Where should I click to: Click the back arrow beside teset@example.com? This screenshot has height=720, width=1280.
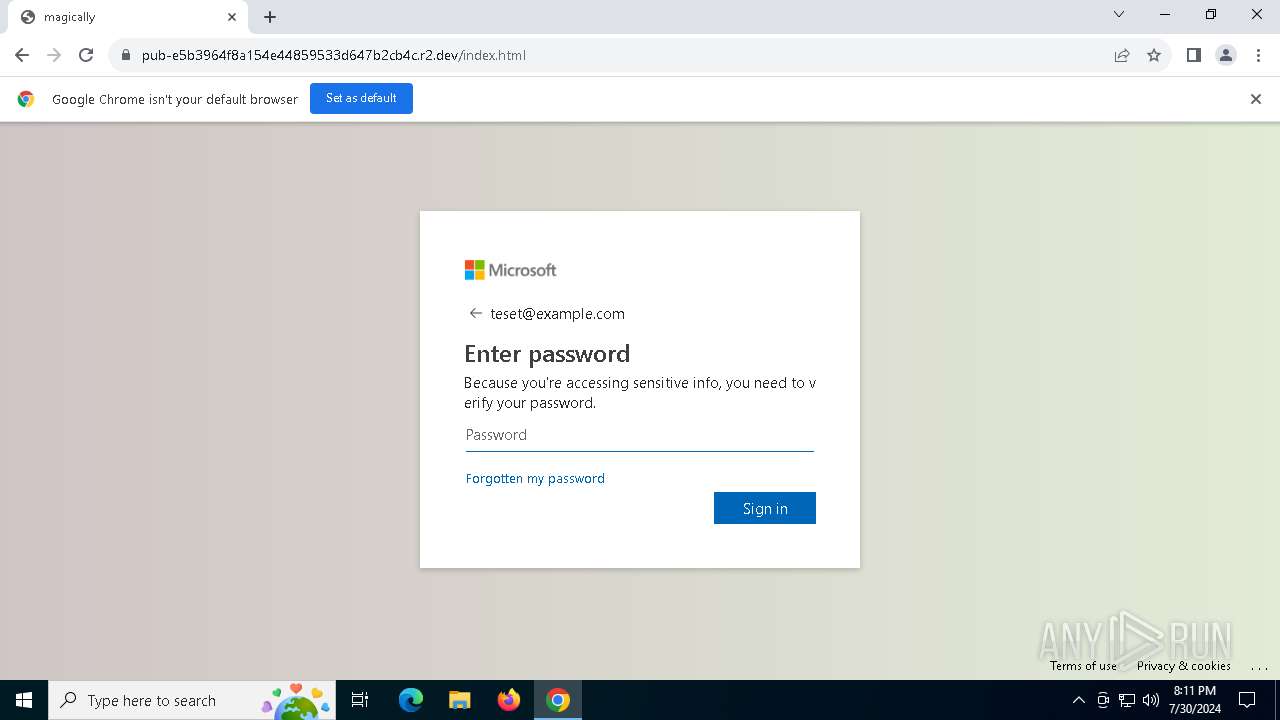[476, 313]
